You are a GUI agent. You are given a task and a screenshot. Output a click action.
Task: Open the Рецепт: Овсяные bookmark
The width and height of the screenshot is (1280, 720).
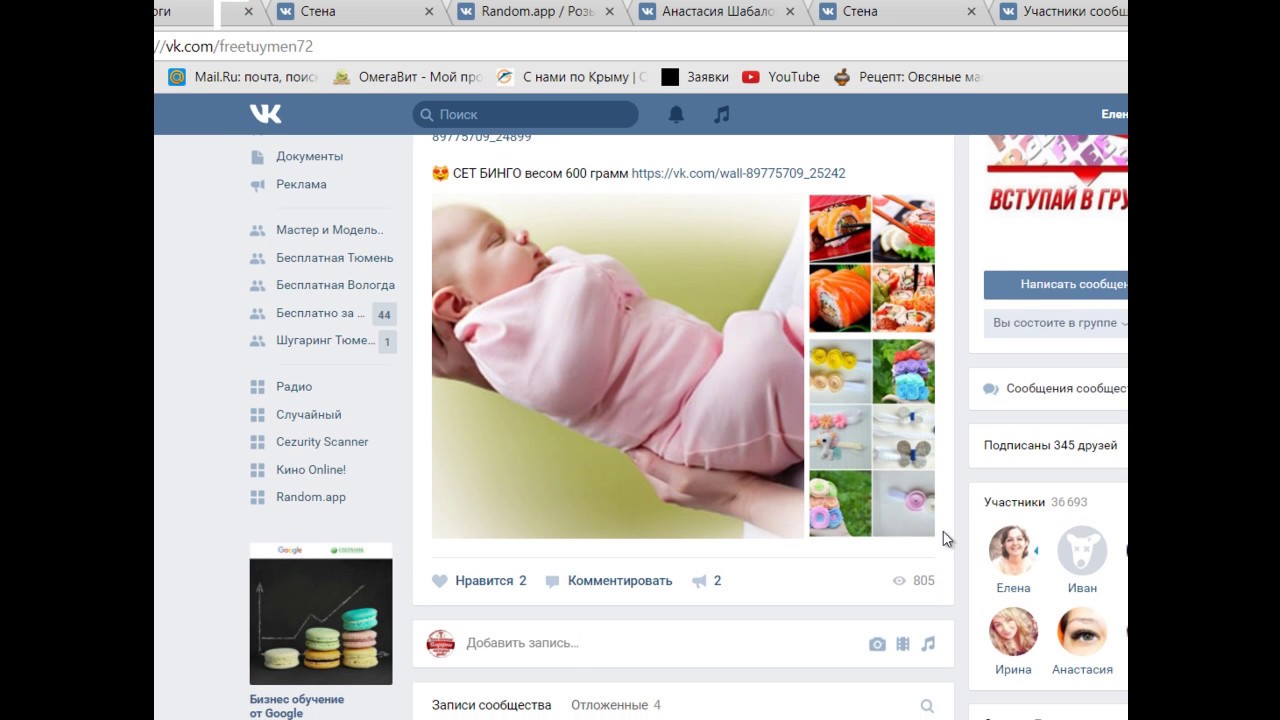(907, 77)
